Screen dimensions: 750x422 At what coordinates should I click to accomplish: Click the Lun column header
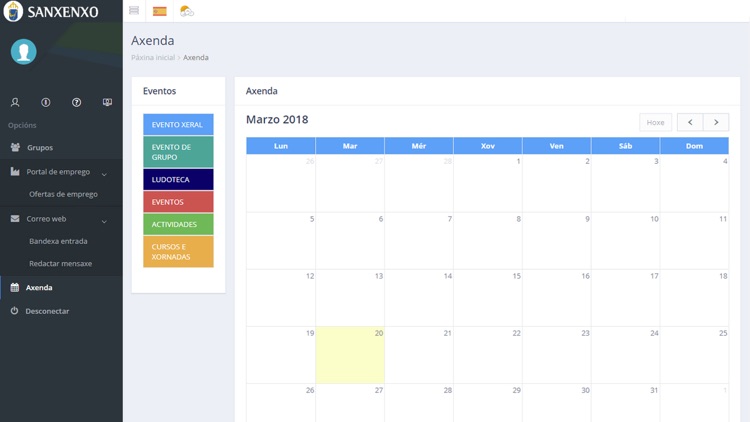tap(281, 146)
